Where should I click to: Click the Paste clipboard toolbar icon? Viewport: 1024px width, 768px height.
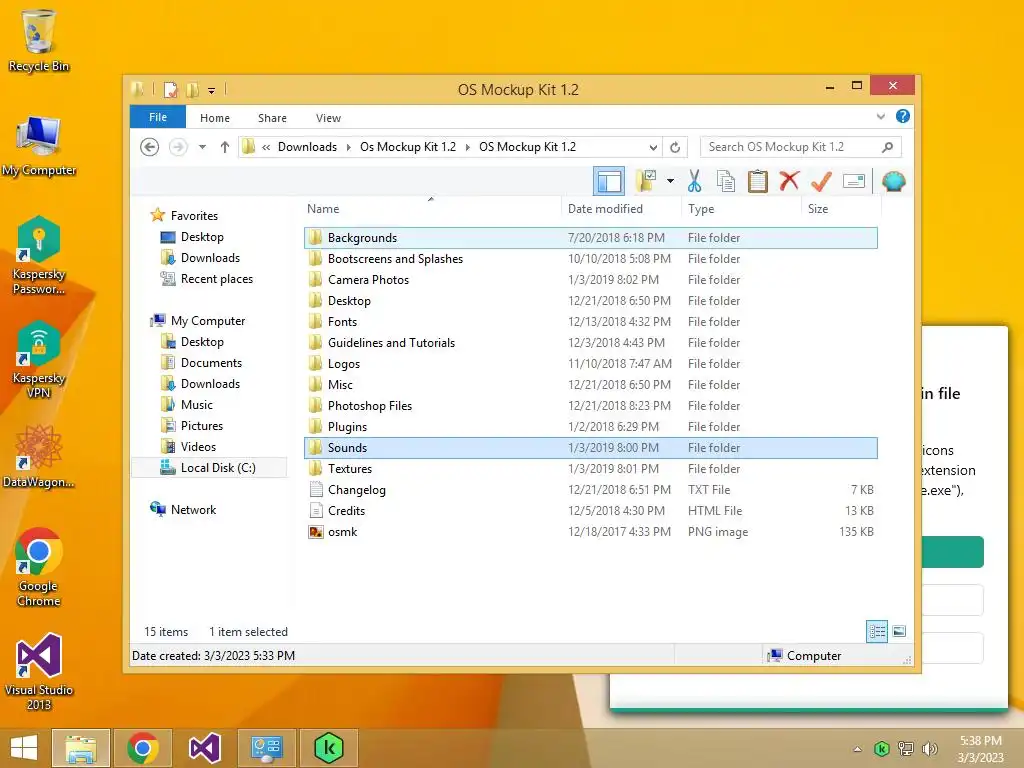[758, 182]
